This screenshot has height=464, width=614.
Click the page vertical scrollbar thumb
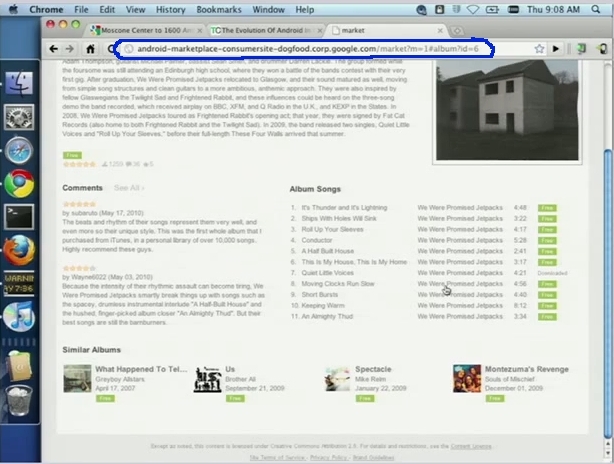(x=608, y=294)
